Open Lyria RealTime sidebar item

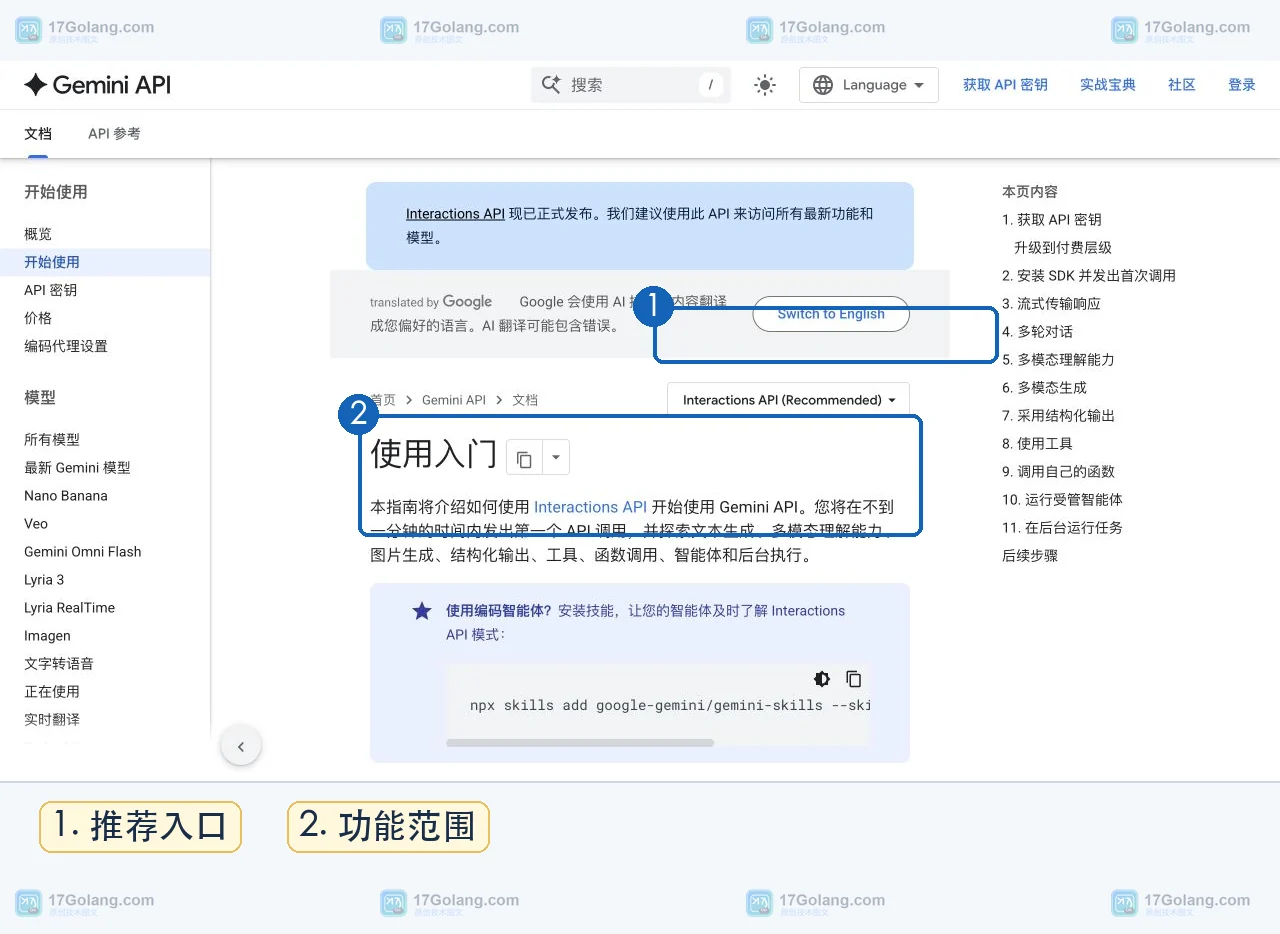point(70,608)
